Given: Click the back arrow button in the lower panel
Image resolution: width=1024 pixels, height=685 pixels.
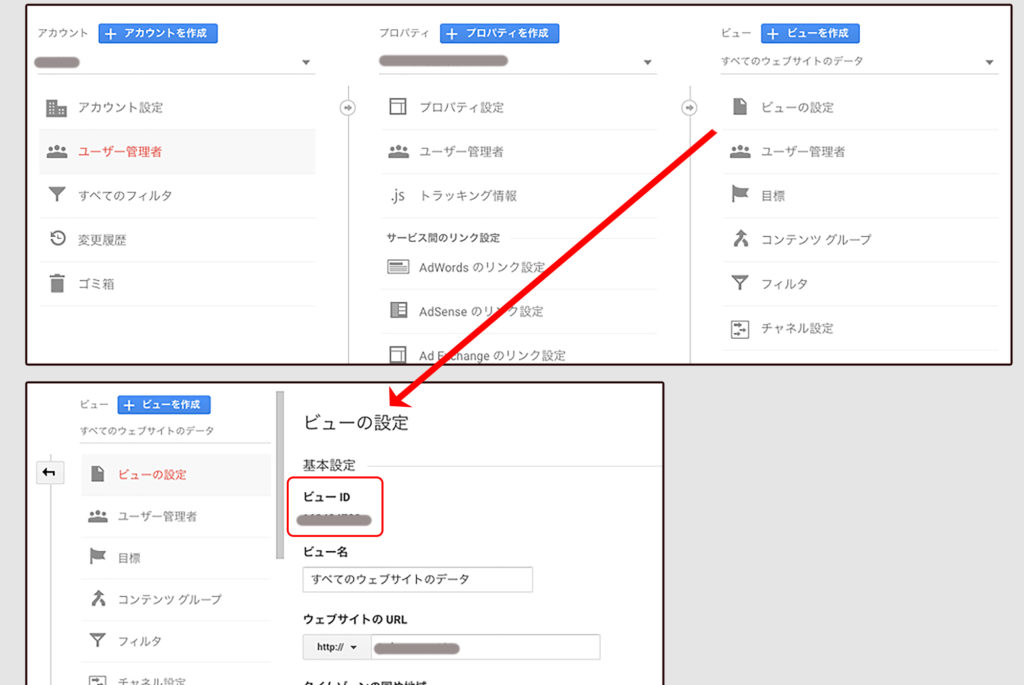Looking at the screenshot, I should (x=50, y=473).
